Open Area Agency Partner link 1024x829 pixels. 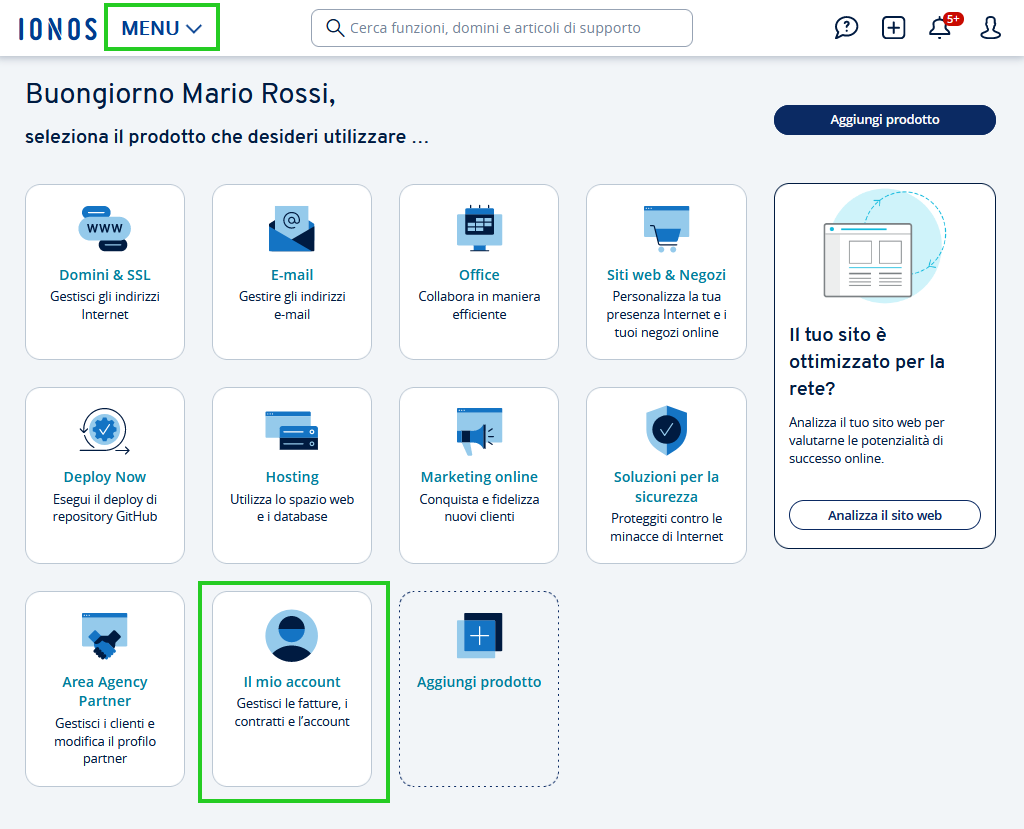[x=104, y=691]
